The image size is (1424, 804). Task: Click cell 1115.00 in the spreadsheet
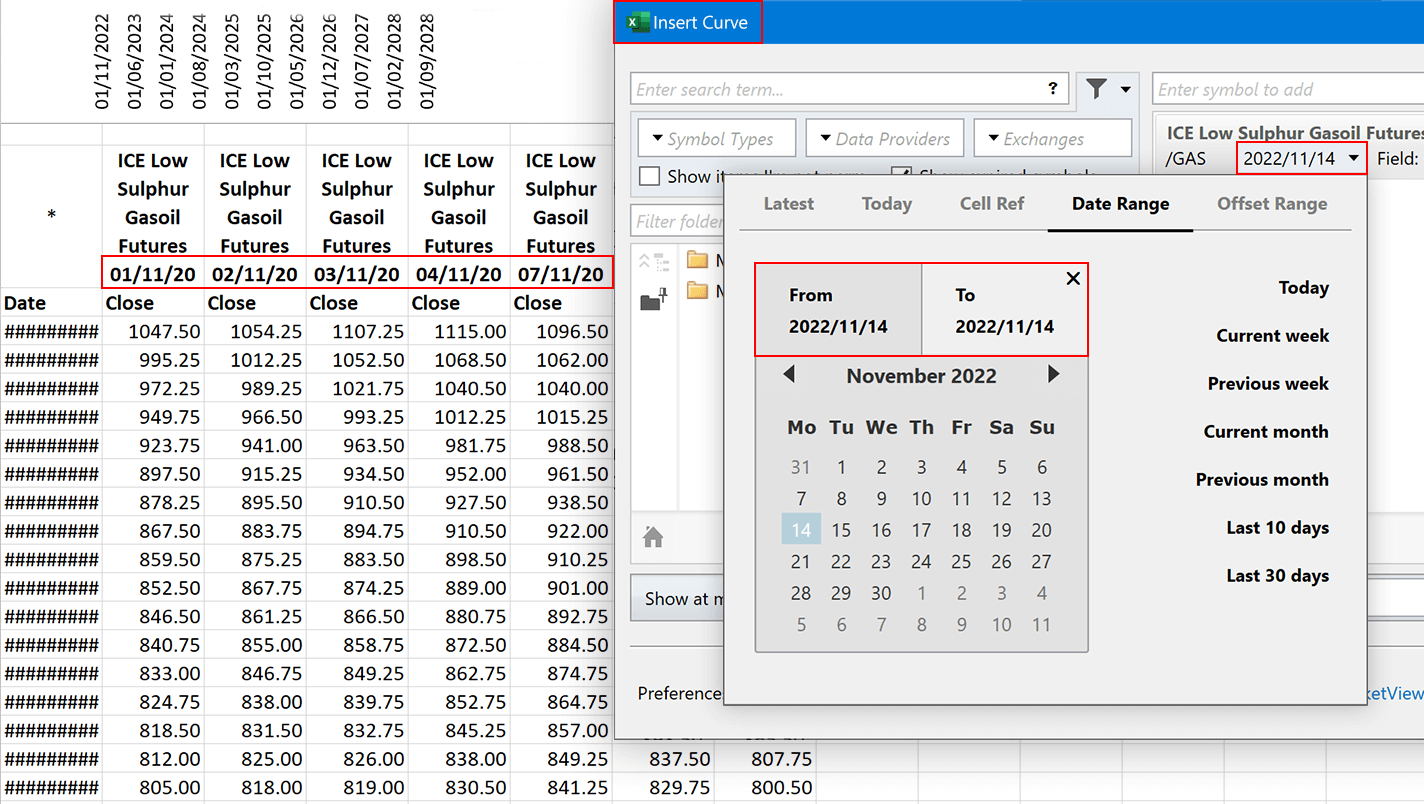pyautogui.click(x=459, y=332)
